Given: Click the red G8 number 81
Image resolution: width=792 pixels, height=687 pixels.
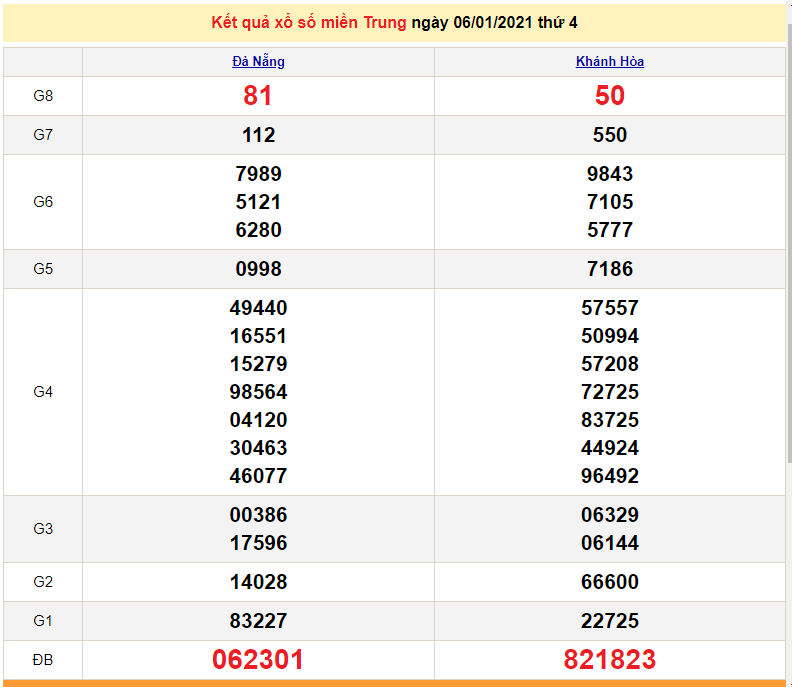Looking at the screenshot, I should (x=258, y=96).
